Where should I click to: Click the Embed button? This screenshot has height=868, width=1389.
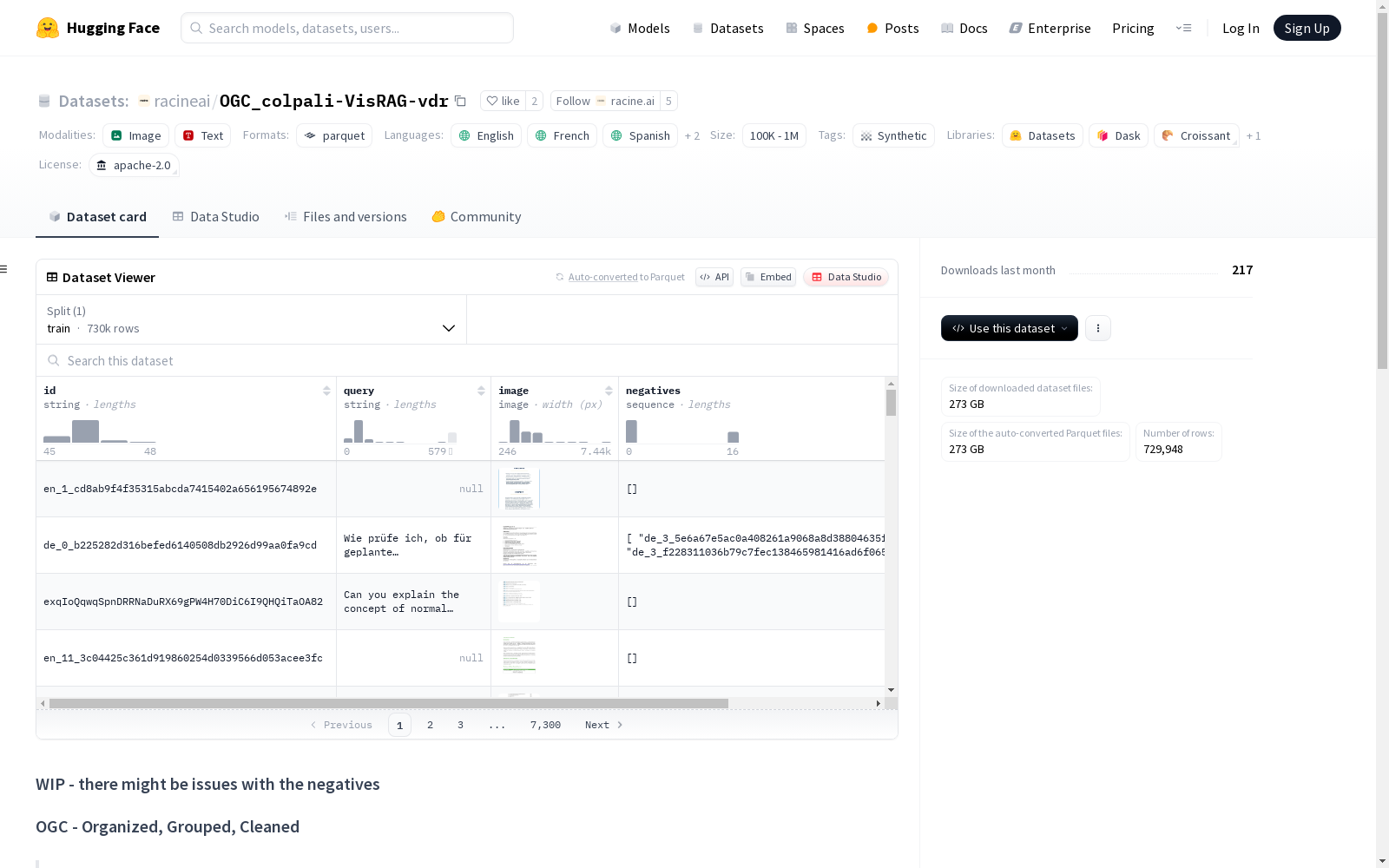pos(768,277)
